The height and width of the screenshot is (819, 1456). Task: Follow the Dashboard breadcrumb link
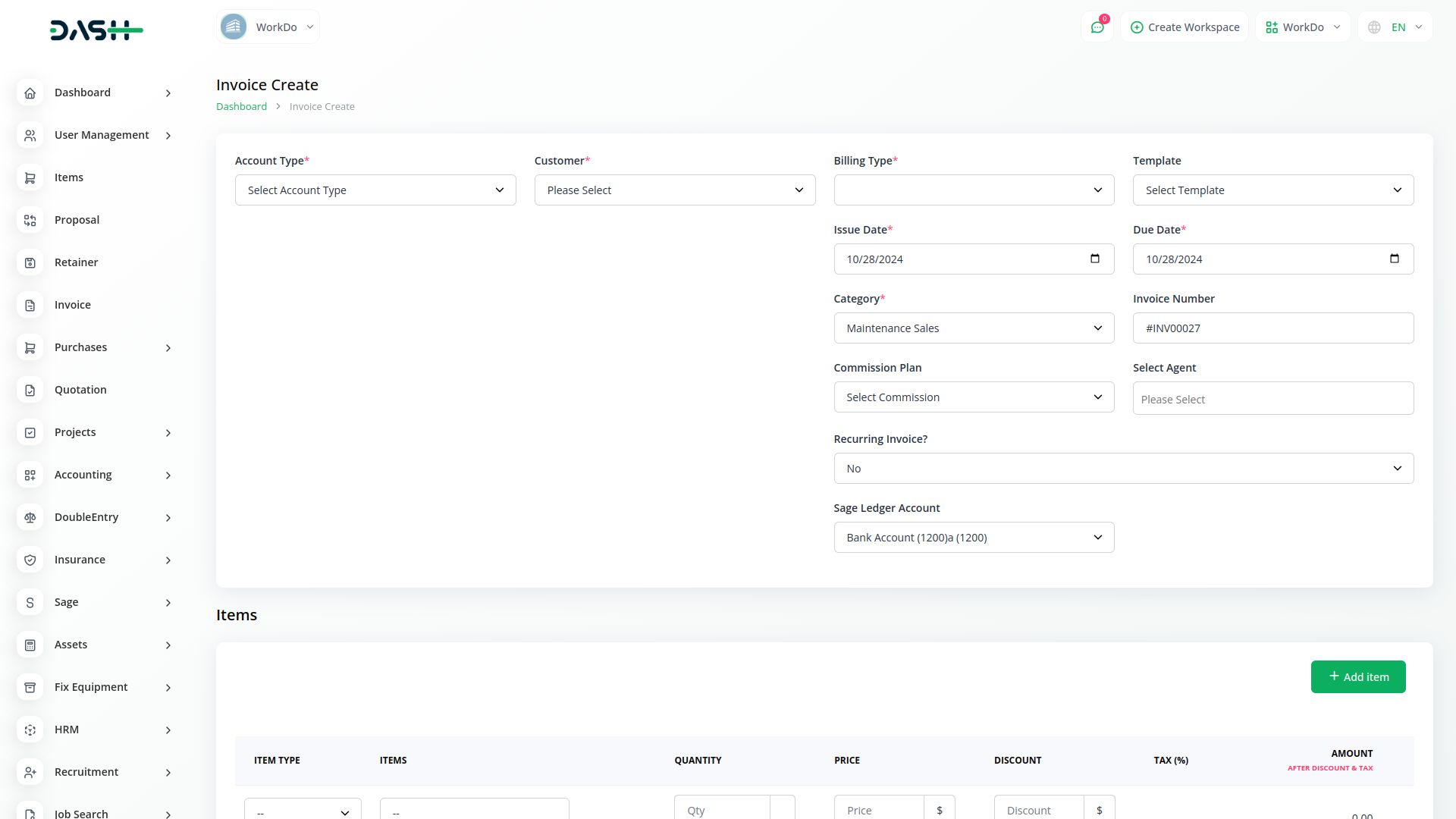tap(241, 107)
